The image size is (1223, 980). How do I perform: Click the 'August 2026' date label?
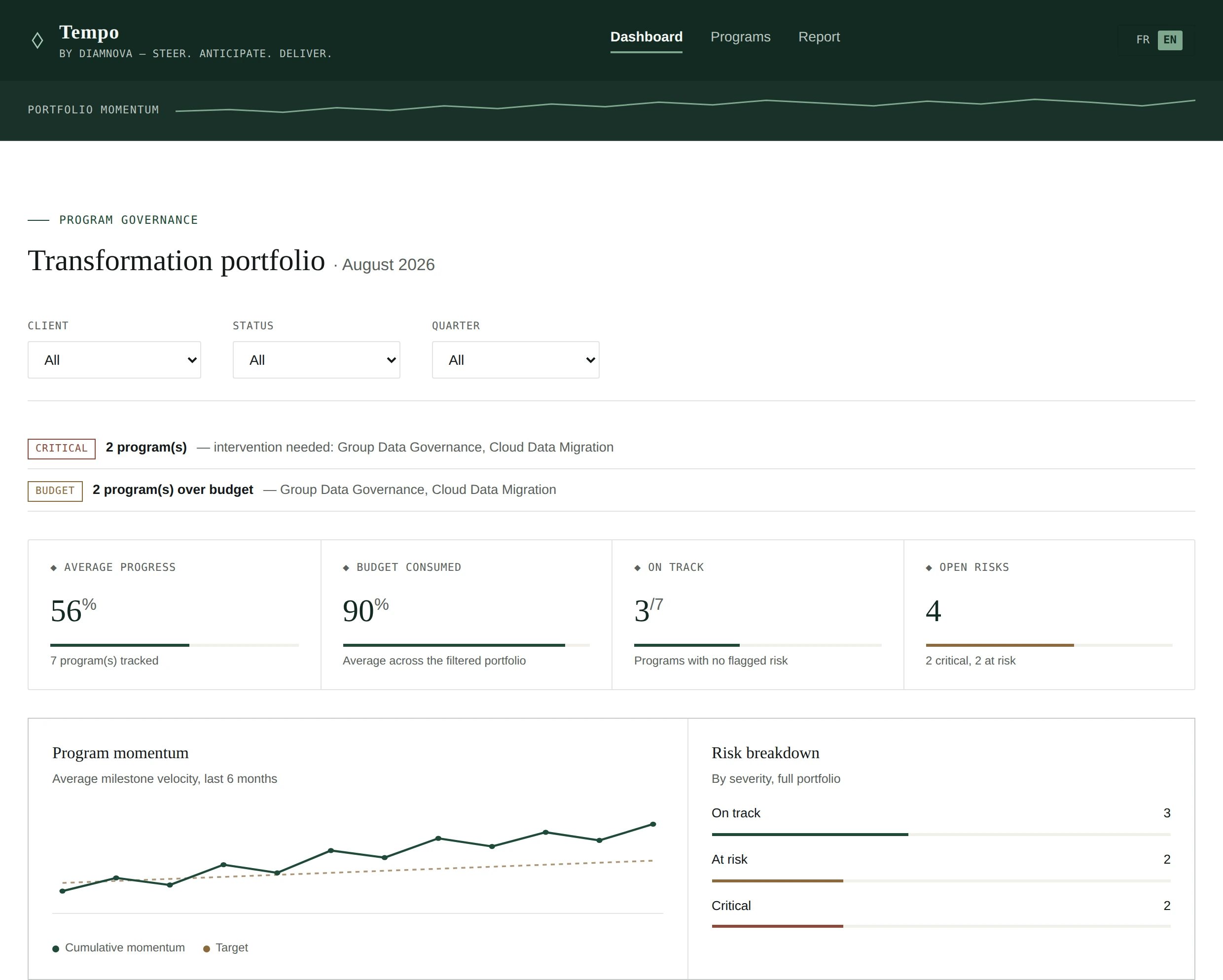point(388,265)
